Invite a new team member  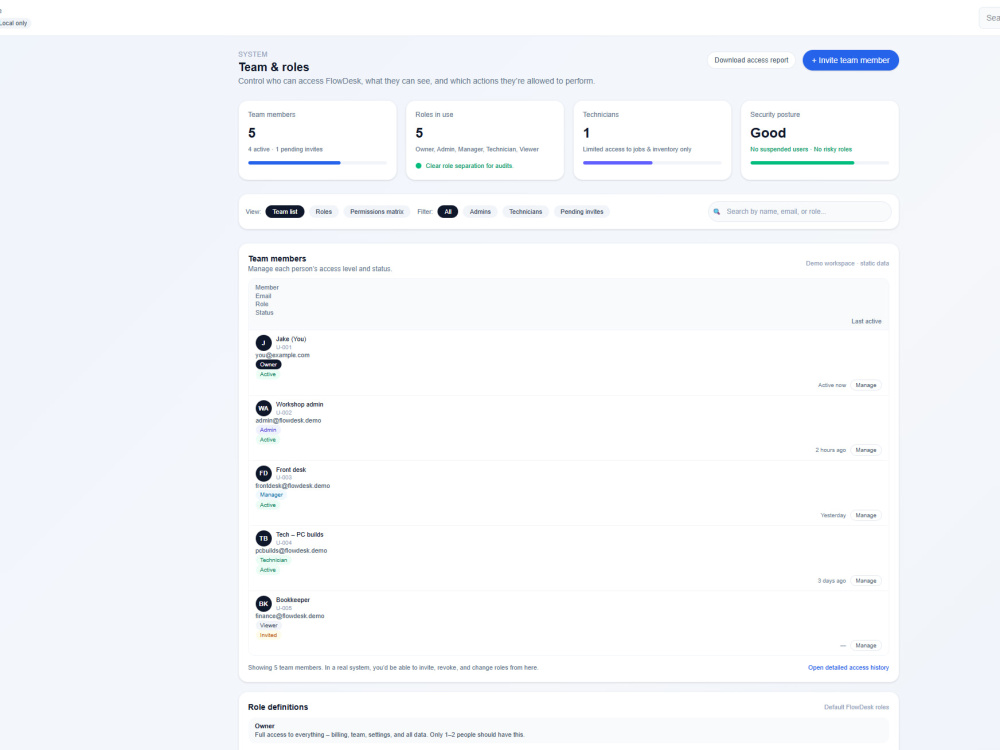click(850, 60)
